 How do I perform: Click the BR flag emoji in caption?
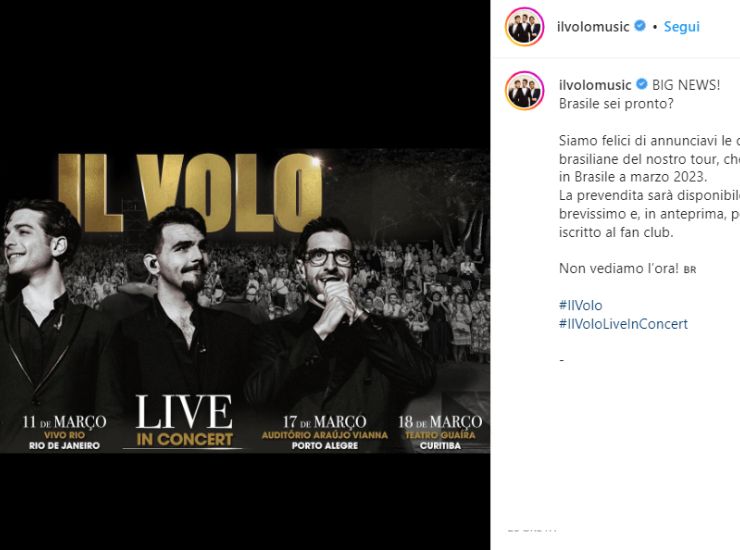coord(690,270)
